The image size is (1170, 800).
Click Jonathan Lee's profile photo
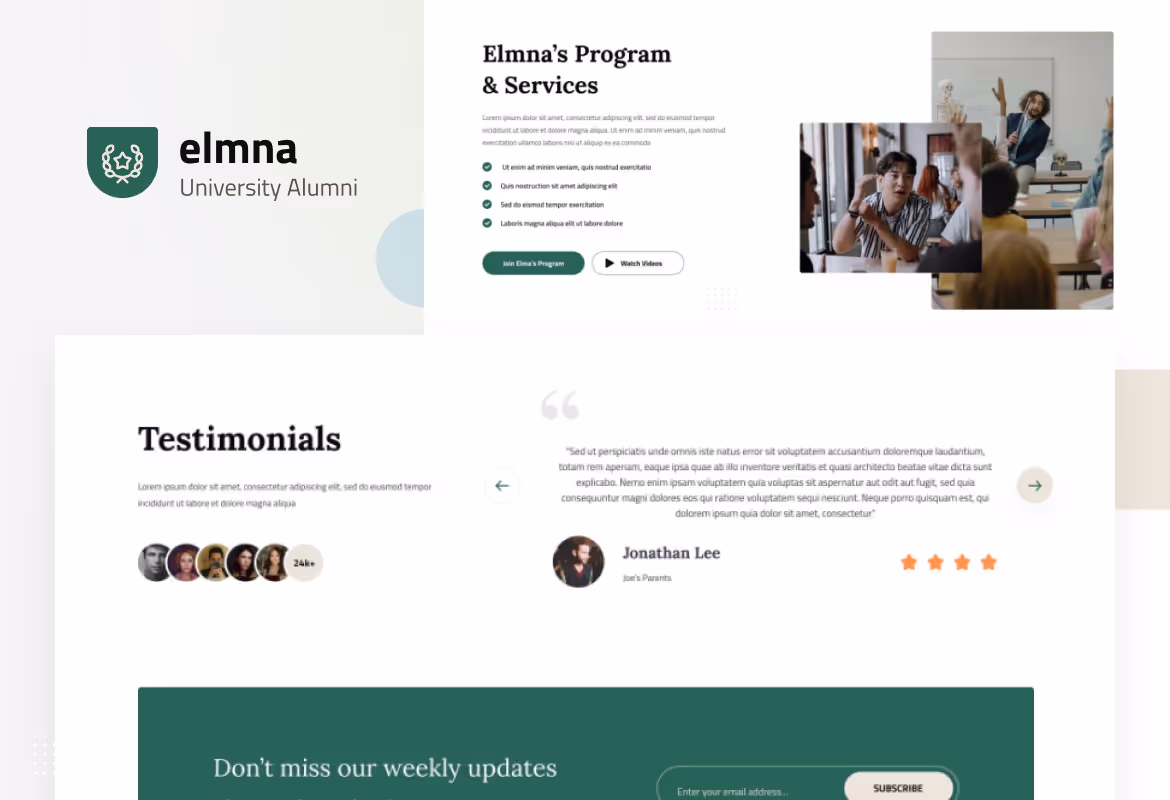578,562
